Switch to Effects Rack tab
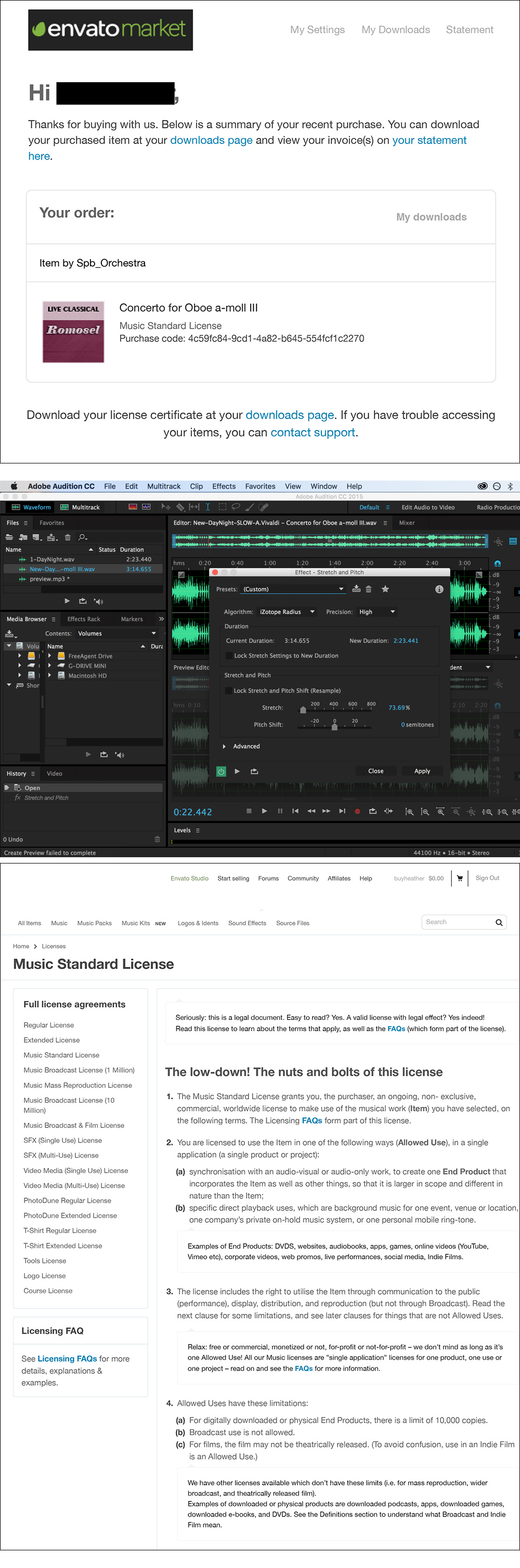The width and height of the screenshot is (520, 1568). pyautogui.click(x=83, y=619)
